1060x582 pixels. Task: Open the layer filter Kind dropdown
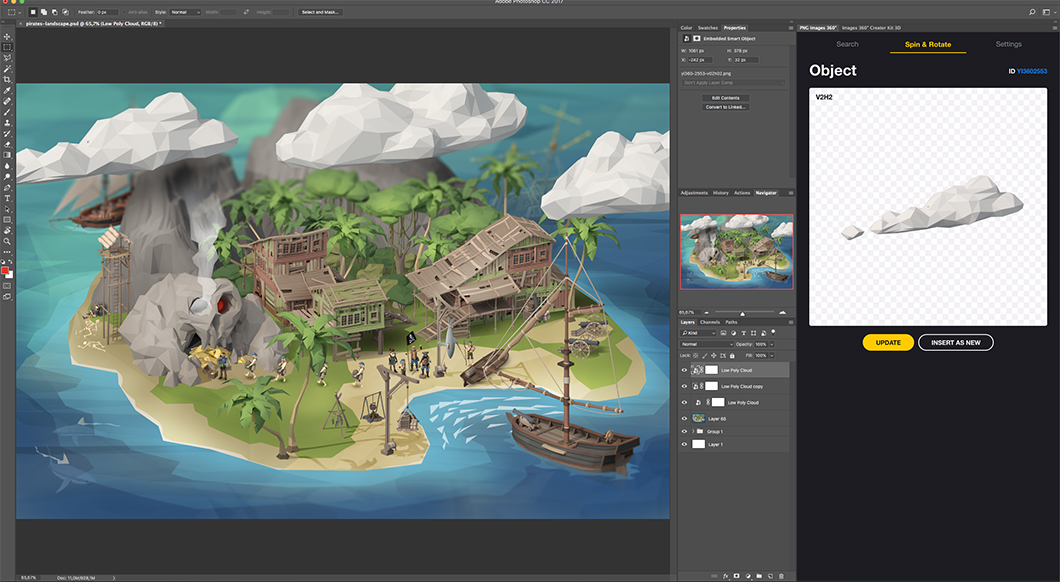pos(698,333)
